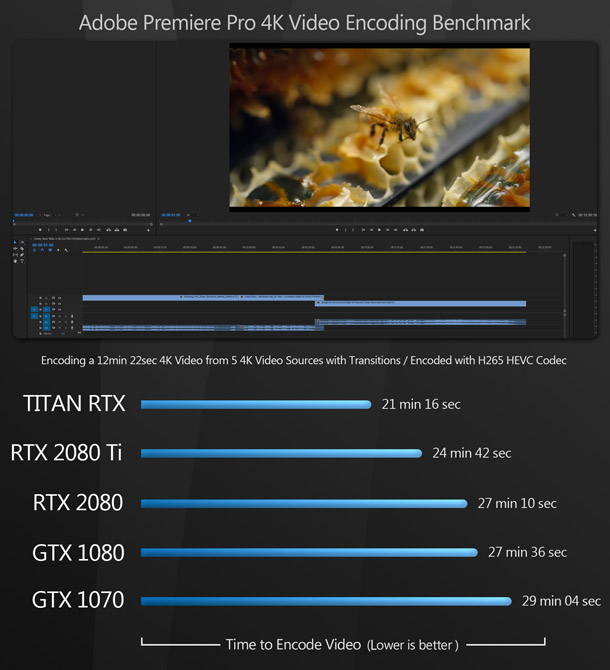
Task: Click Add Marker in the Program Monitor
Action: [x=337, y=229]
